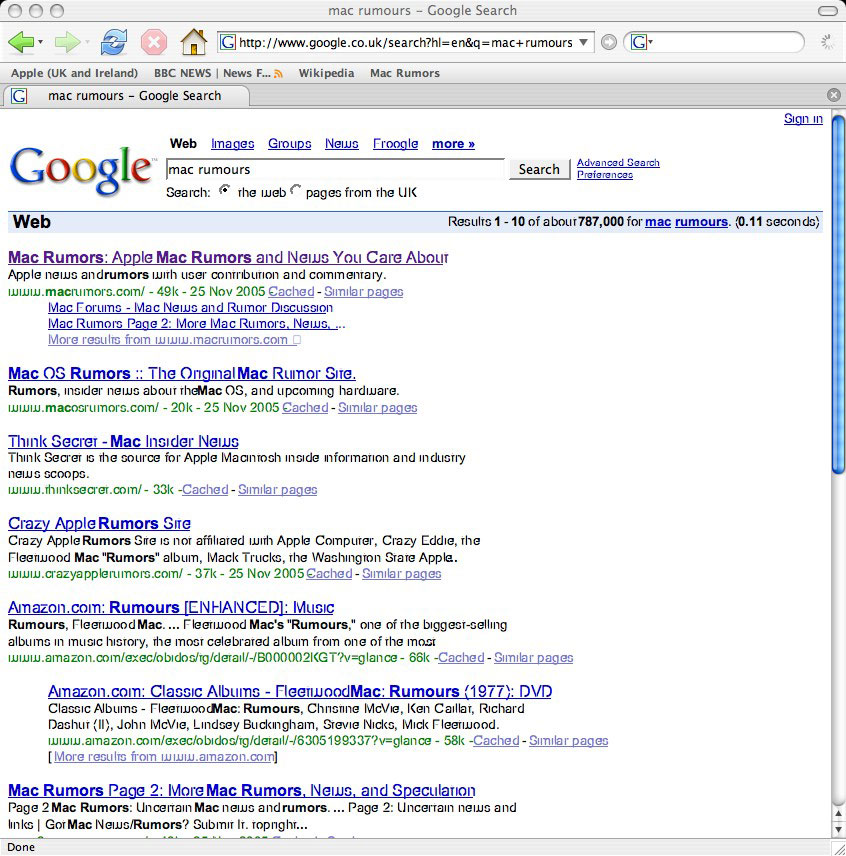The width and height of the screenshot is (846, 856).
Task: Switch to Froogle search
Action: 395,144
